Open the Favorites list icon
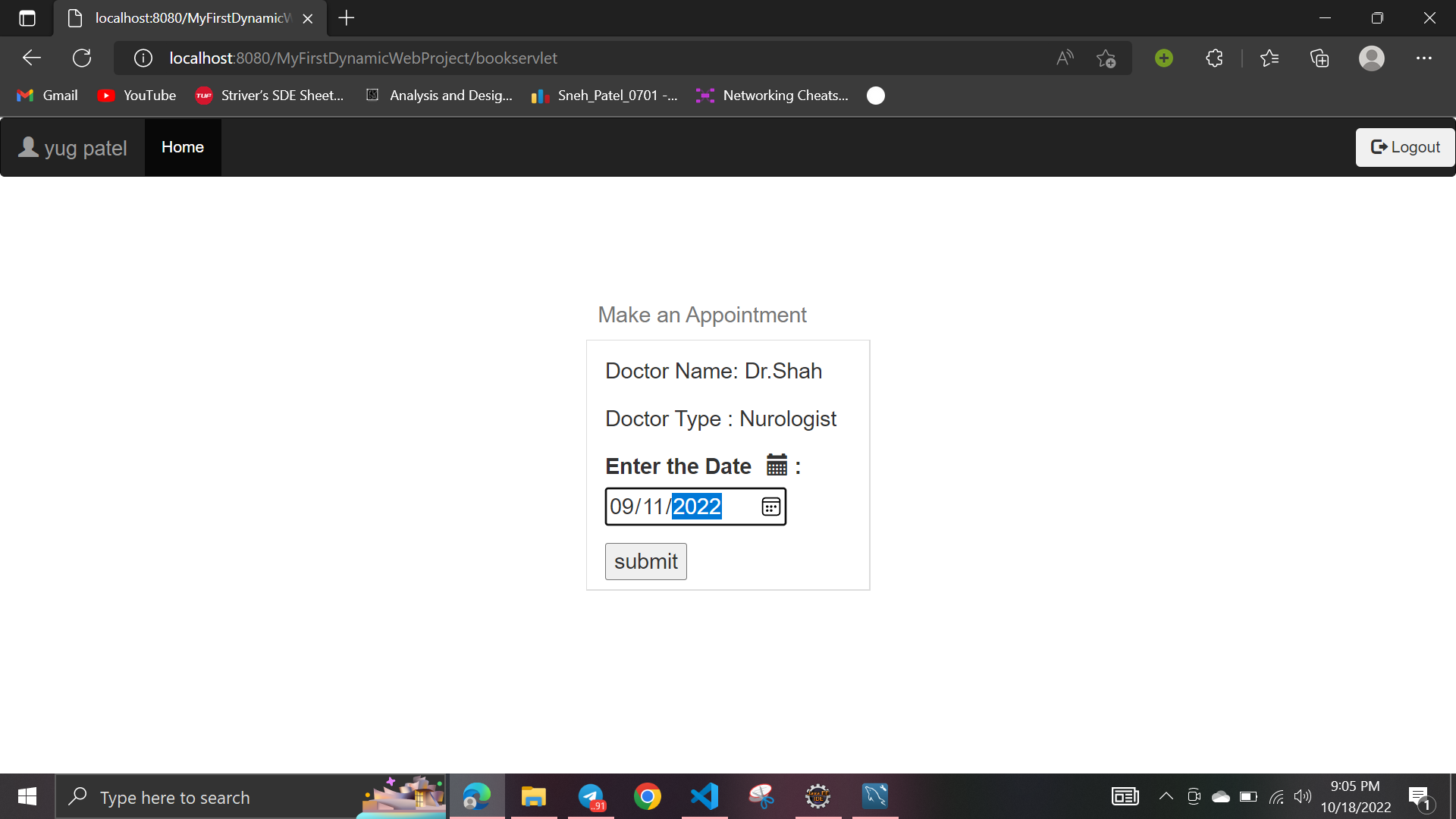The width and height of the screenshot is (1456, 819). pos(1270,58)
